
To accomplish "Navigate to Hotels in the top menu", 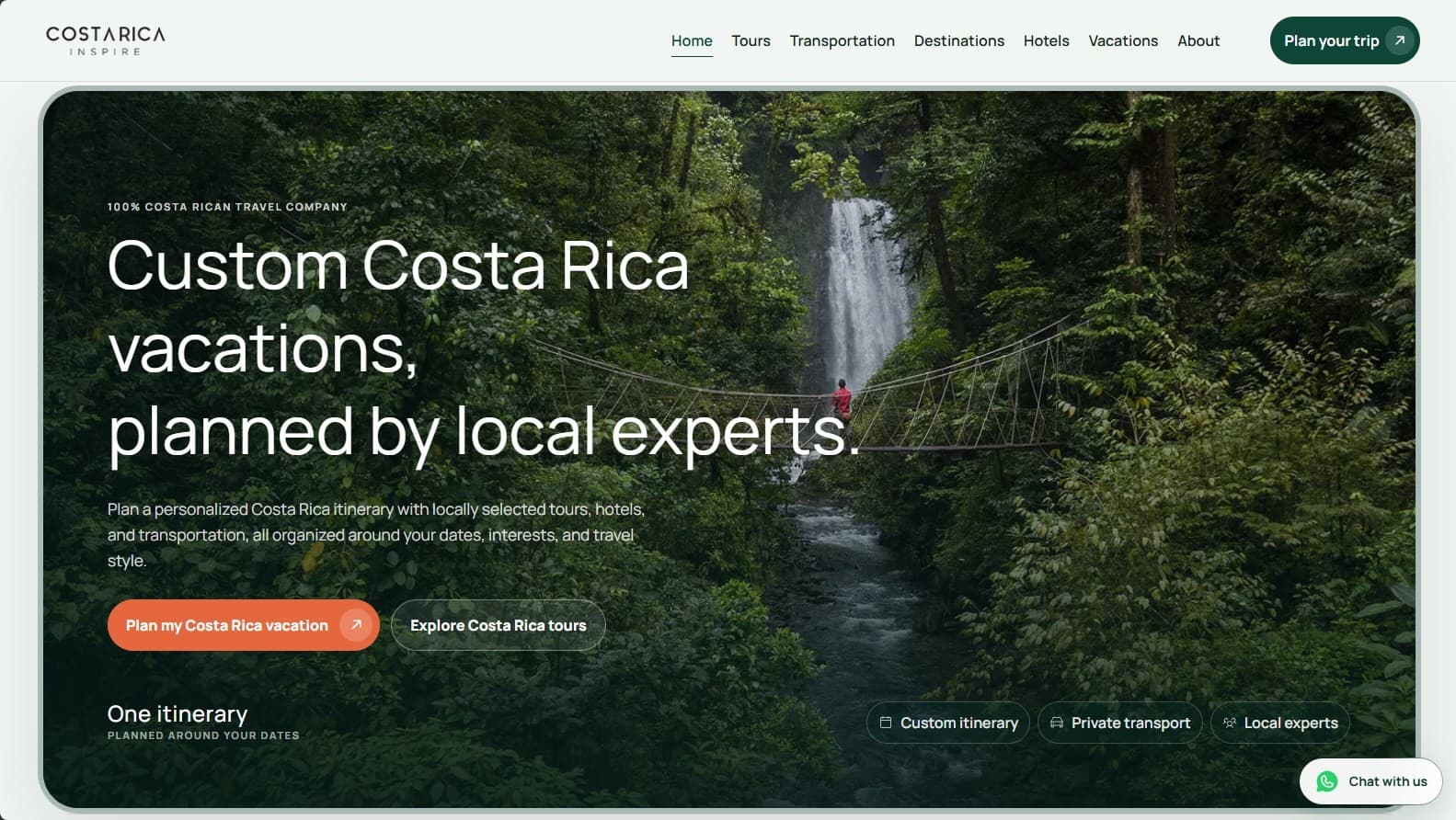I will (1047, 40).
